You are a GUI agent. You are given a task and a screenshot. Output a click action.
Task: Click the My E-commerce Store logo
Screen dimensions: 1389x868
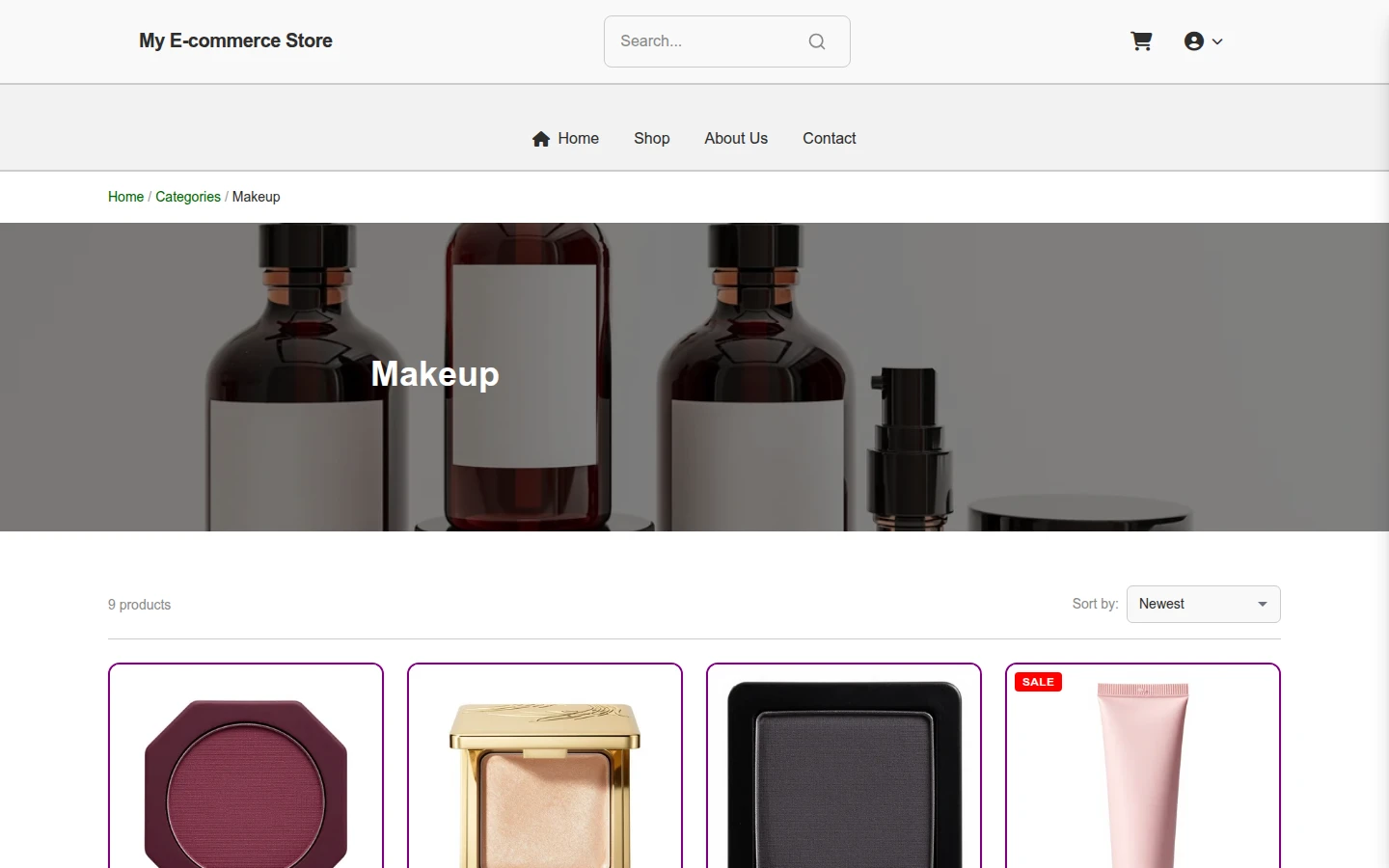(235, 41)
